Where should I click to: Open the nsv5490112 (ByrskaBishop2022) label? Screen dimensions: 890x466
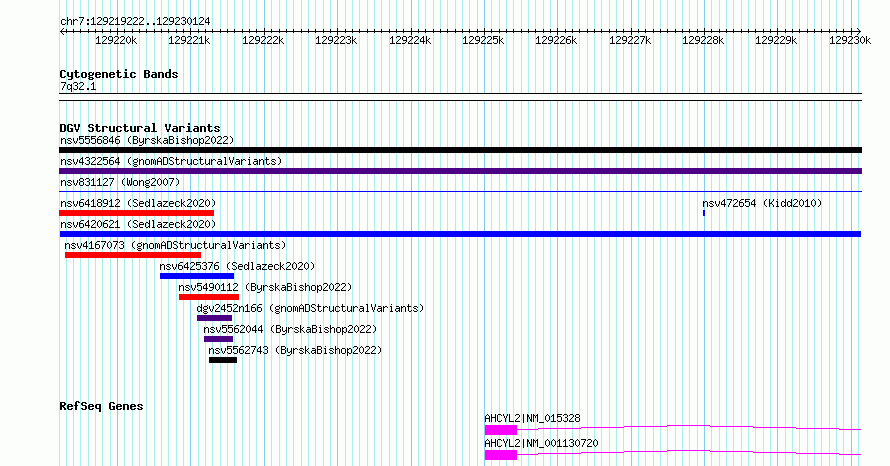point(265,287)
